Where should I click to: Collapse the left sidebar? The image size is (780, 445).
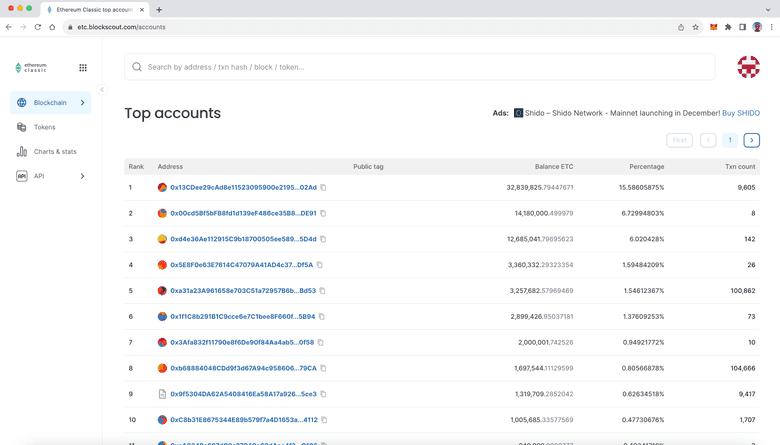coord(102,90)
